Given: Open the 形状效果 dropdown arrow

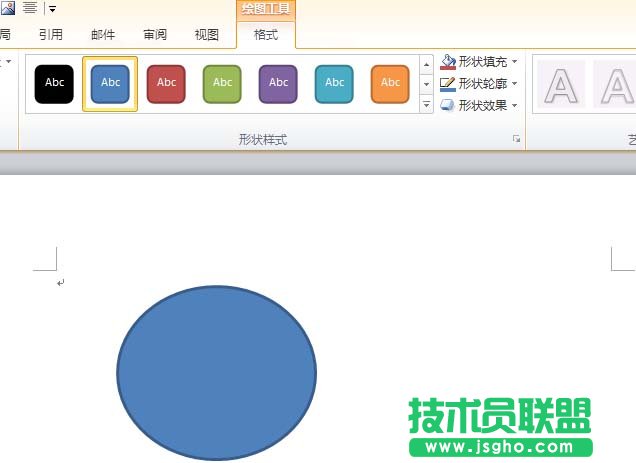Looking at the screenshot, I should click(514, 106).
